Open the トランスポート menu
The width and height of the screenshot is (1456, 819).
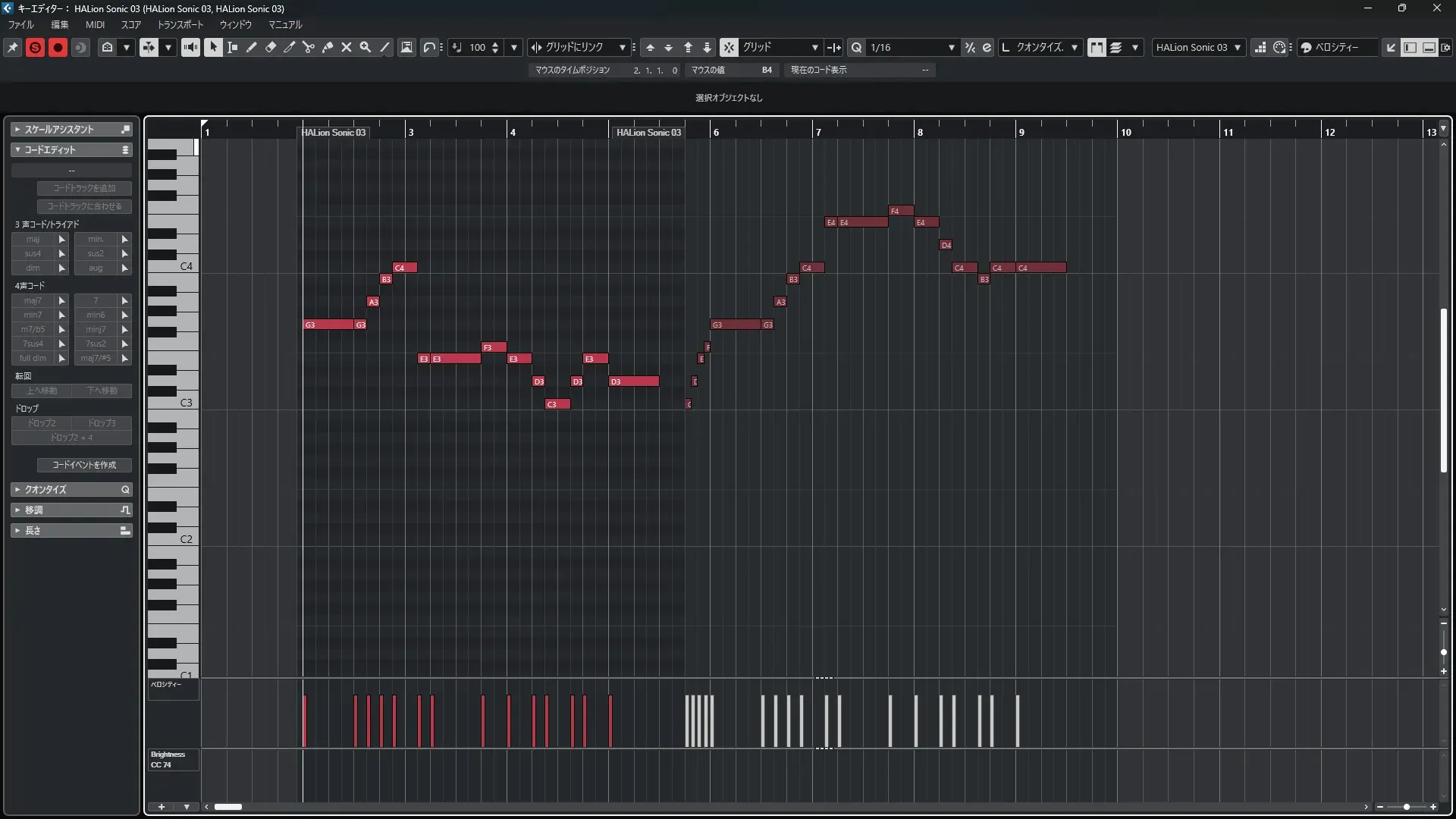click(180, 25)
